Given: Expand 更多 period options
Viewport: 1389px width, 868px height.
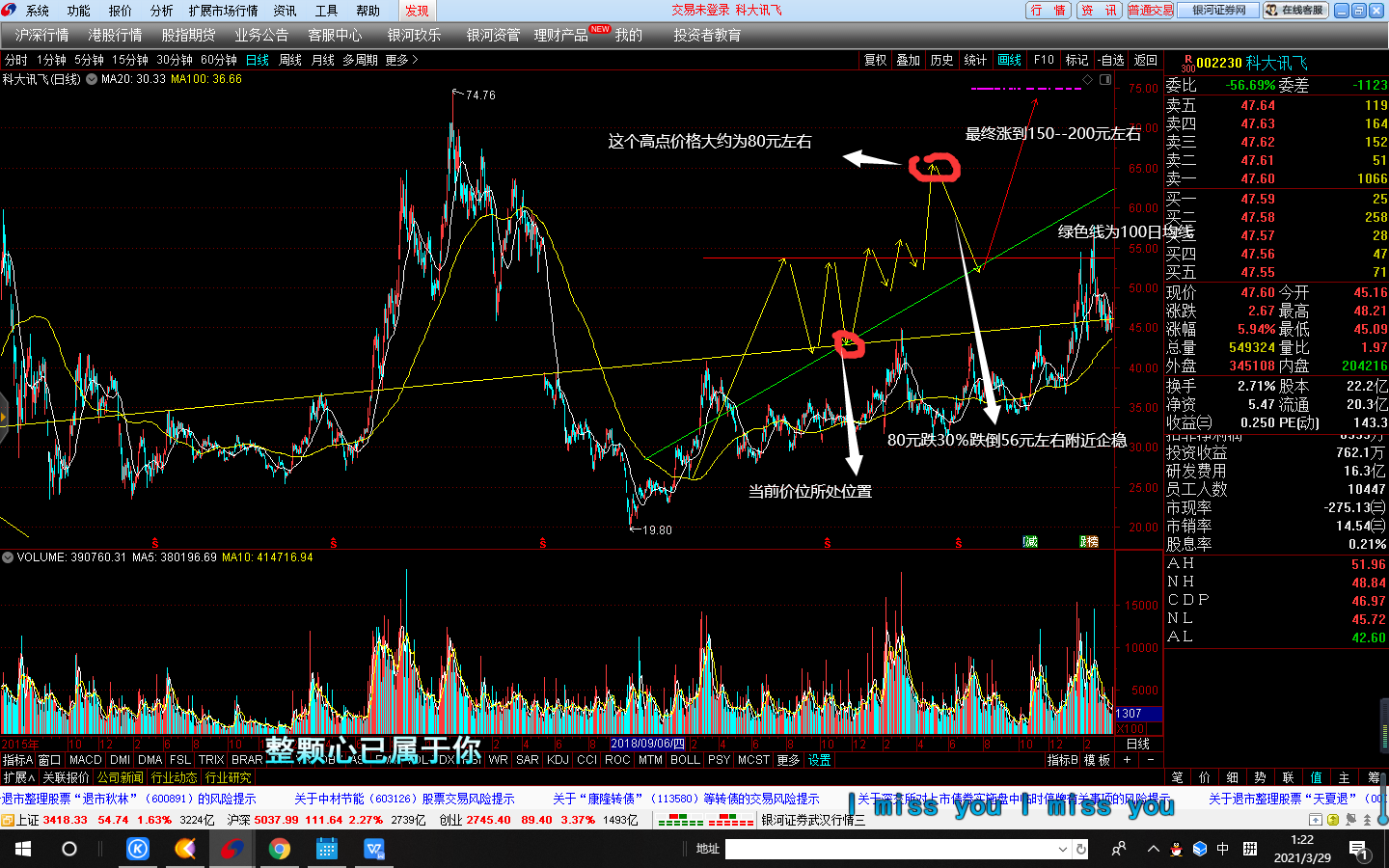Looking at the screenshot, I should [x=401, y=60].
